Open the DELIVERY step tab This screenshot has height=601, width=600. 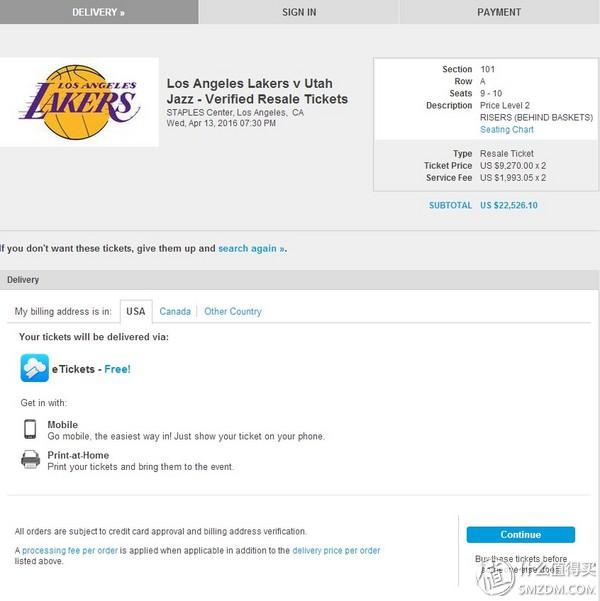(x=99, y=12)
